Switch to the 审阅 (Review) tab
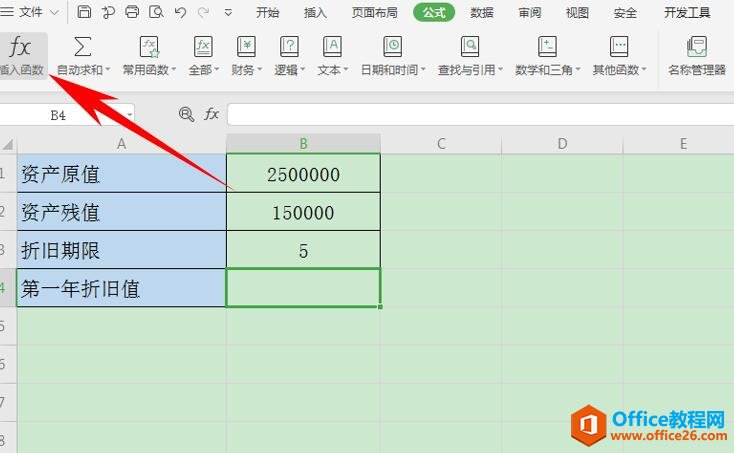Image resolution: width=734 pixels, height=453 pixels. point(529,13)
